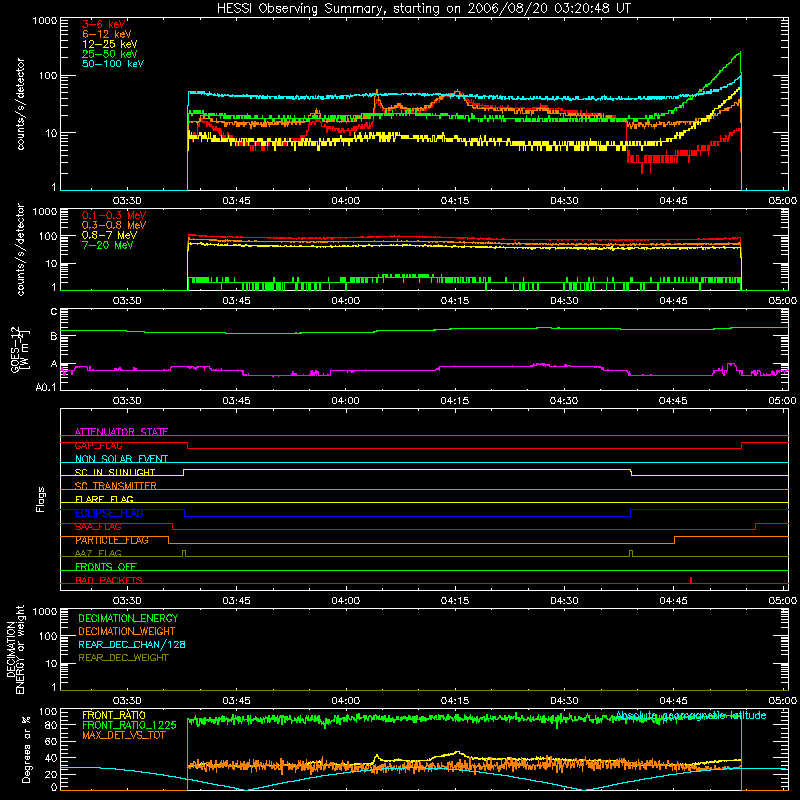The image size is (800, 800).
Task: Click the 03:45 tick under the flags panel
Action: 236,601
